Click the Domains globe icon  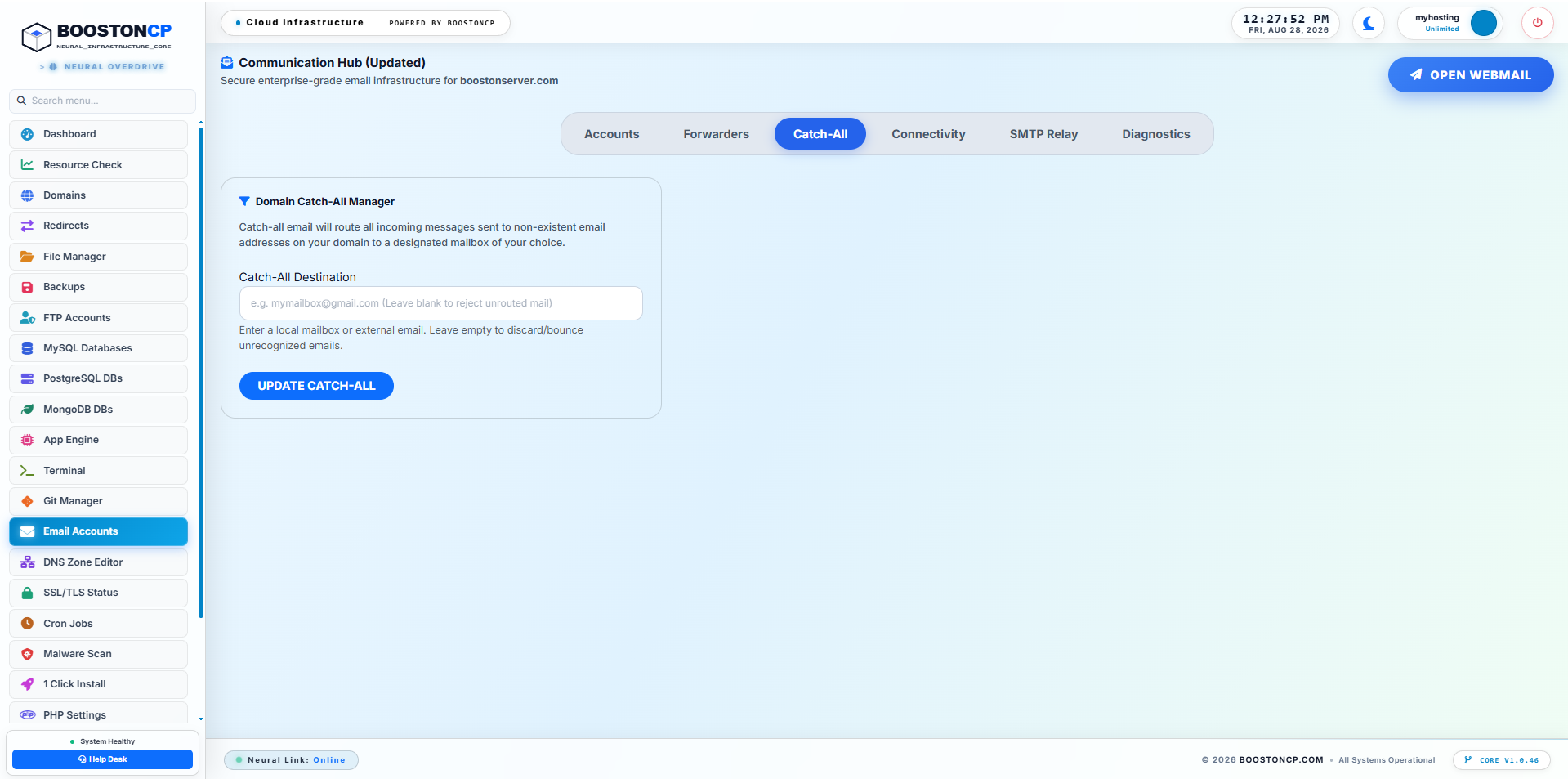click(x=27, y=195)
